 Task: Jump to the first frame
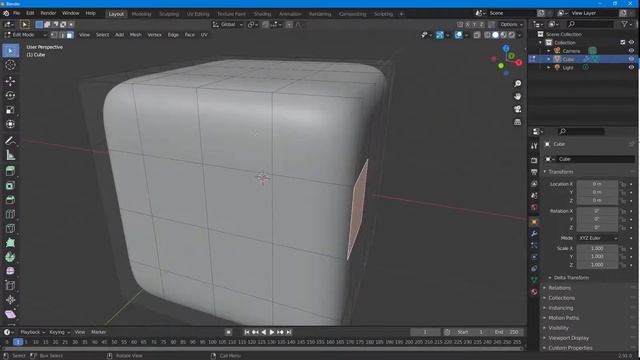(247, 332)
